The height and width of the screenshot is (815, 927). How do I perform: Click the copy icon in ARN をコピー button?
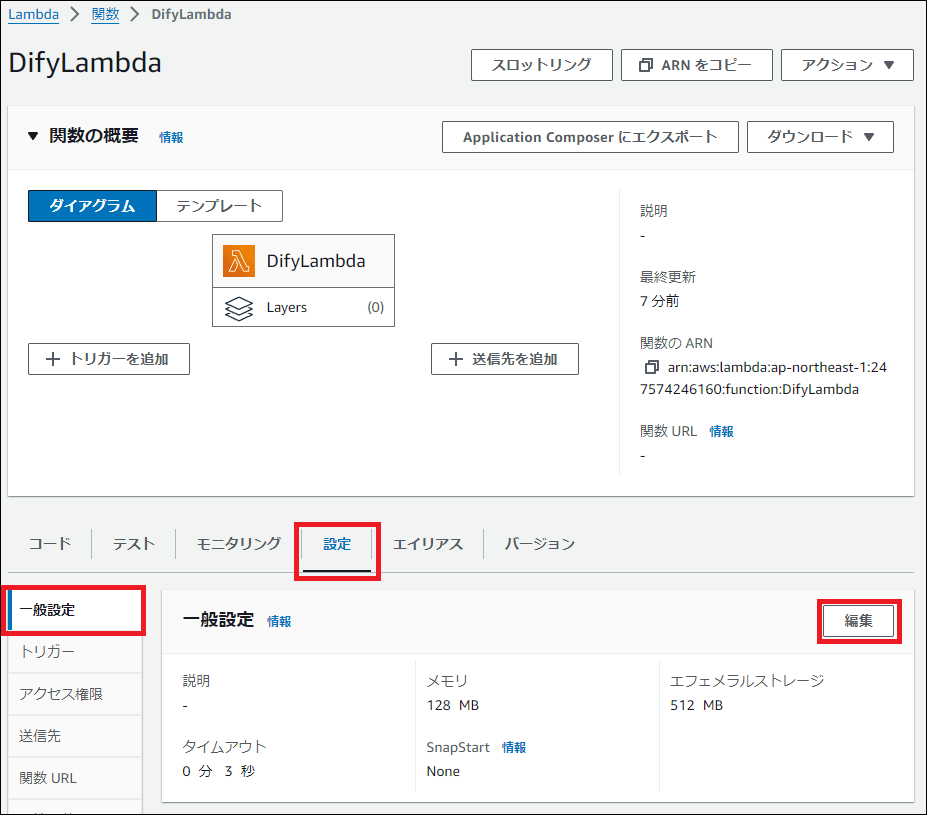645,65
